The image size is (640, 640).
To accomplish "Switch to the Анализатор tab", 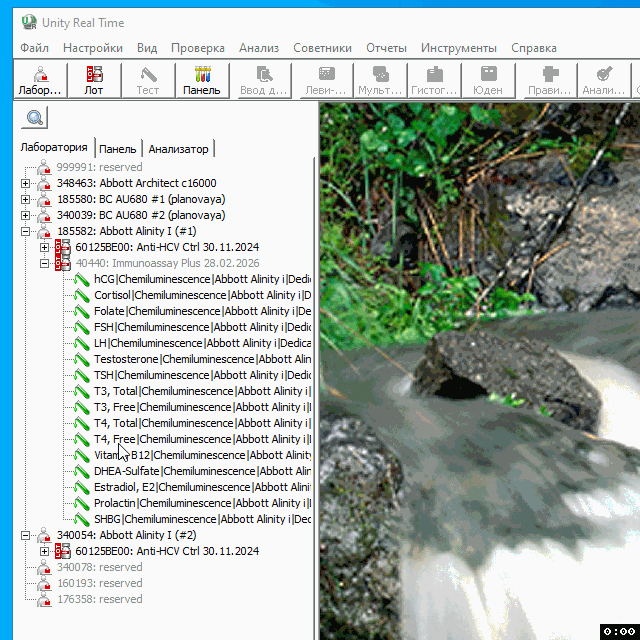I will coord(178,149).
